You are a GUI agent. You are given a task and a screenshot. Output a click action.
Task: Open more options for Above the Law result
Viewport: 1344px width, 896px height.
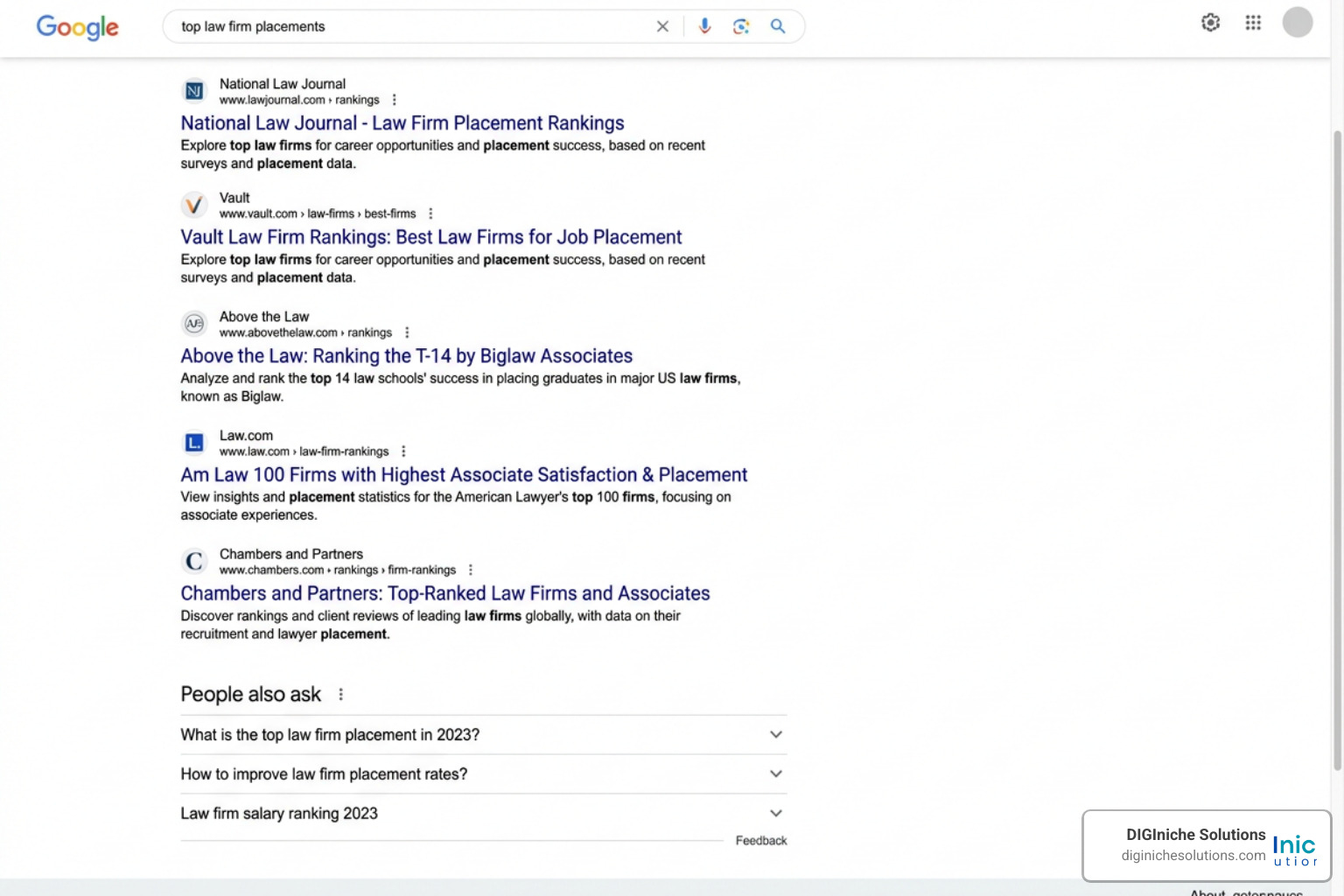tap(407, 332)
